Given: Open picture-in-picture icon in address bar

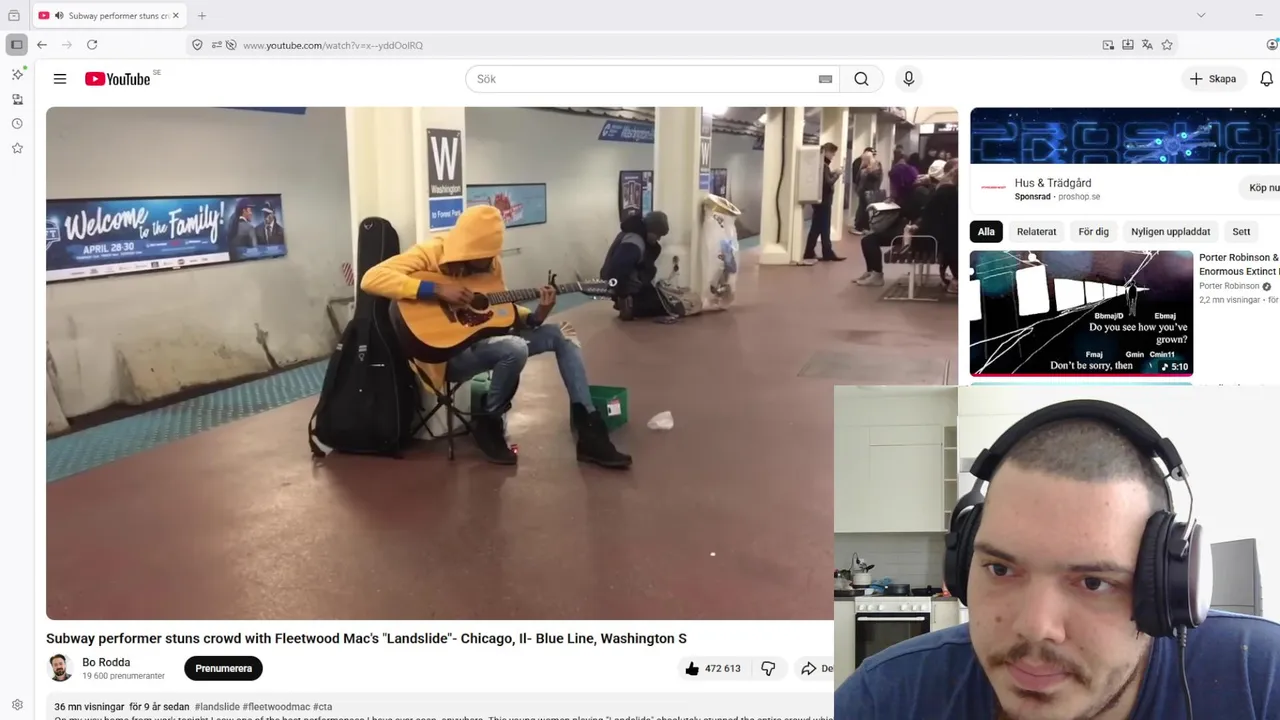Looking at the screenshot, I should 1108,45.
